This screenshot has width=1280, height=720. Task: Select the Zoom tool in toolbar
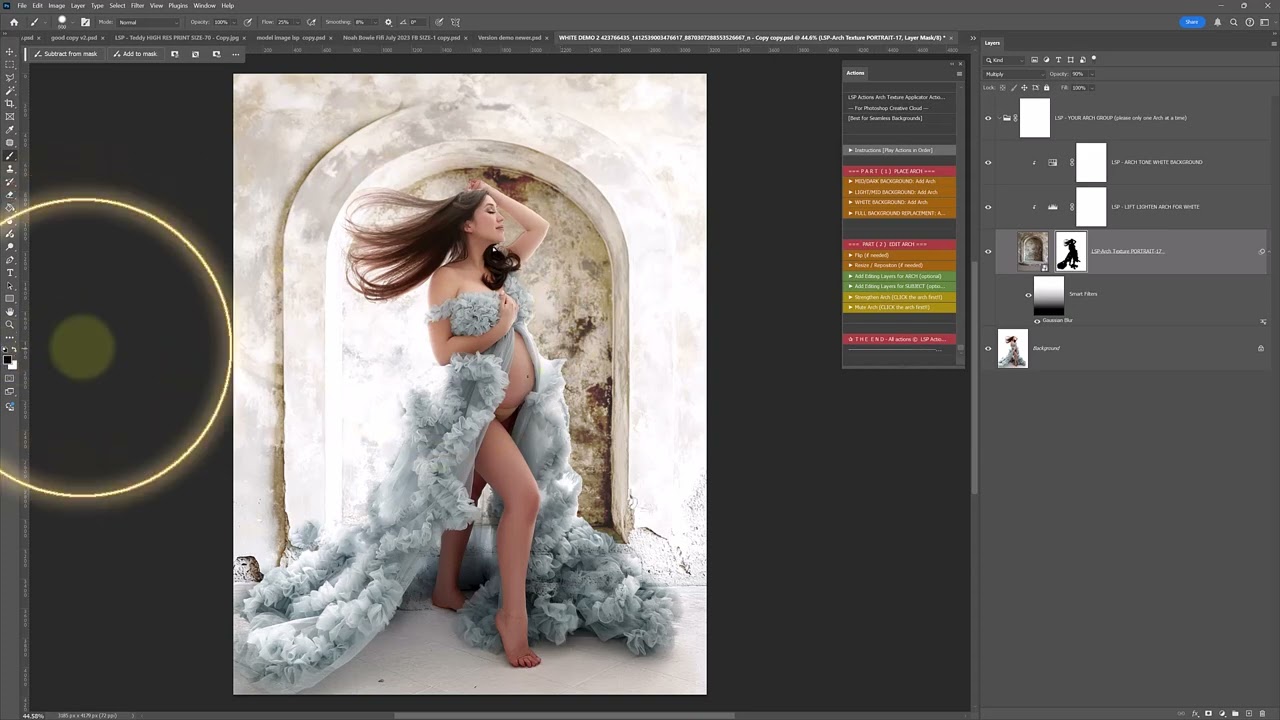coord(10,325)
